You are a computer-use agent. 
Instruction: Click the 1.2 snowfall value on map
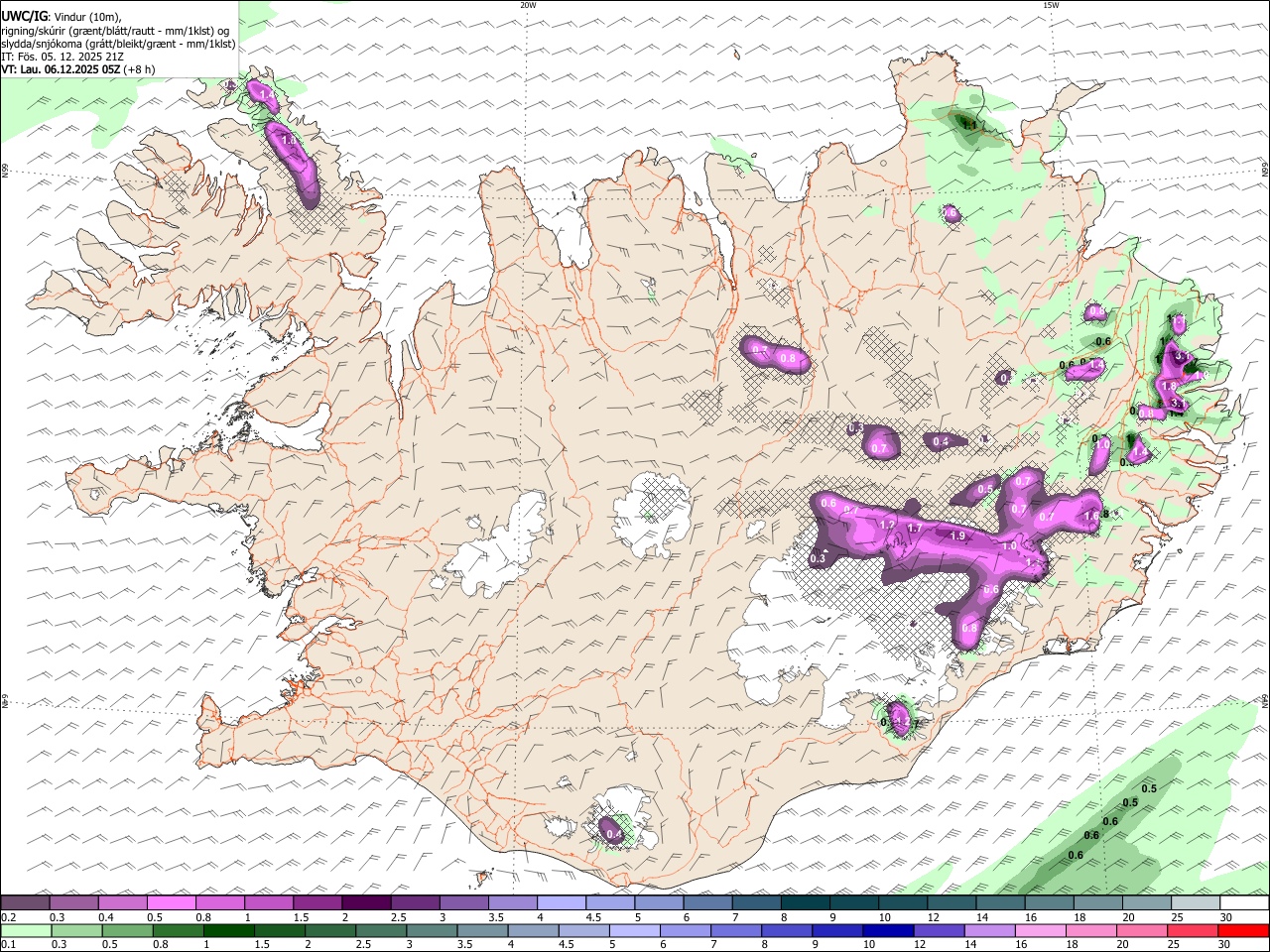coord(887,525)
